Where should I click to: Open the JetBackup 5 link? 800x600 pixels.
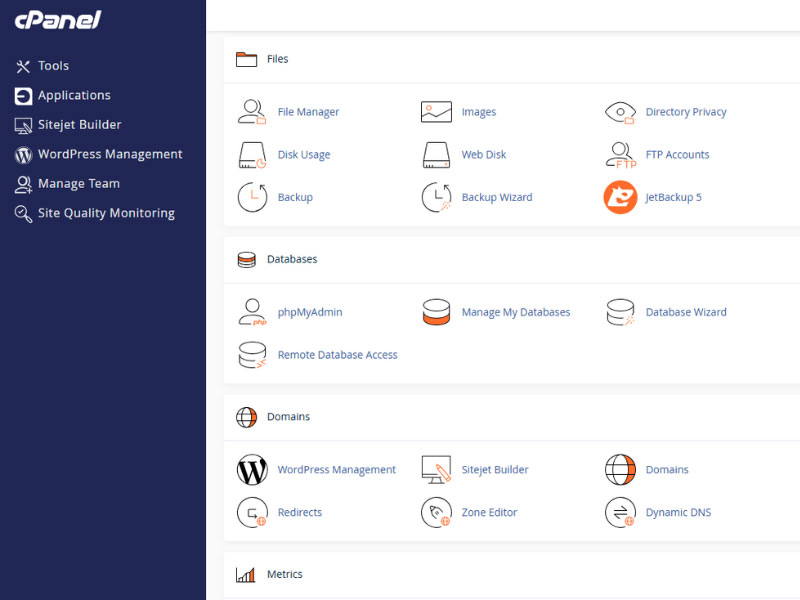(x=673, y=197)
